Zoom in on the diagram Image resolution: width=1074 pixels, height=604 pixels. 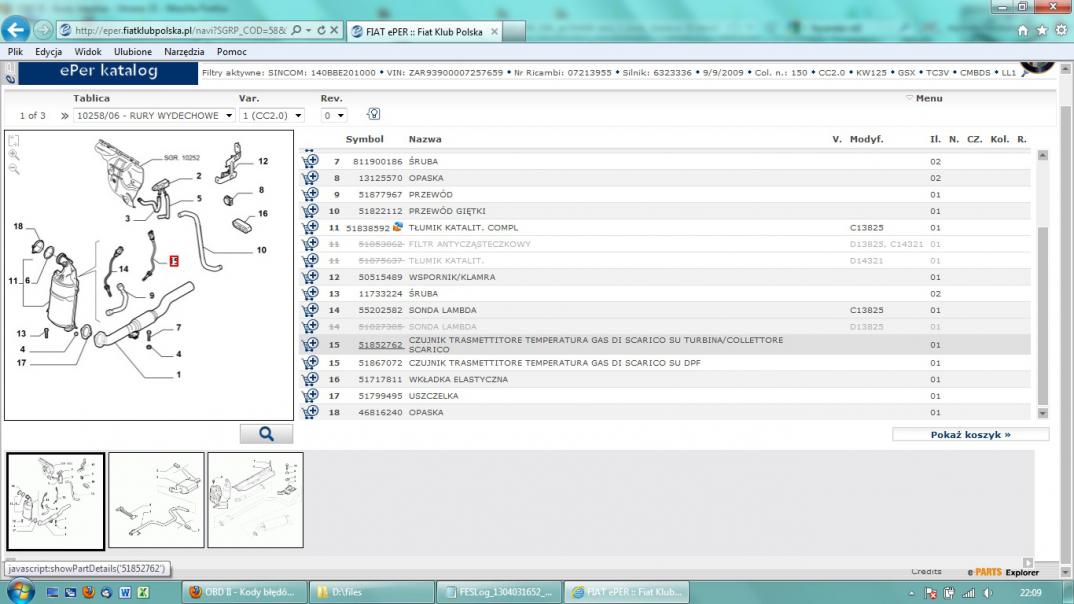pyautogui.click(x=14, y=155)
